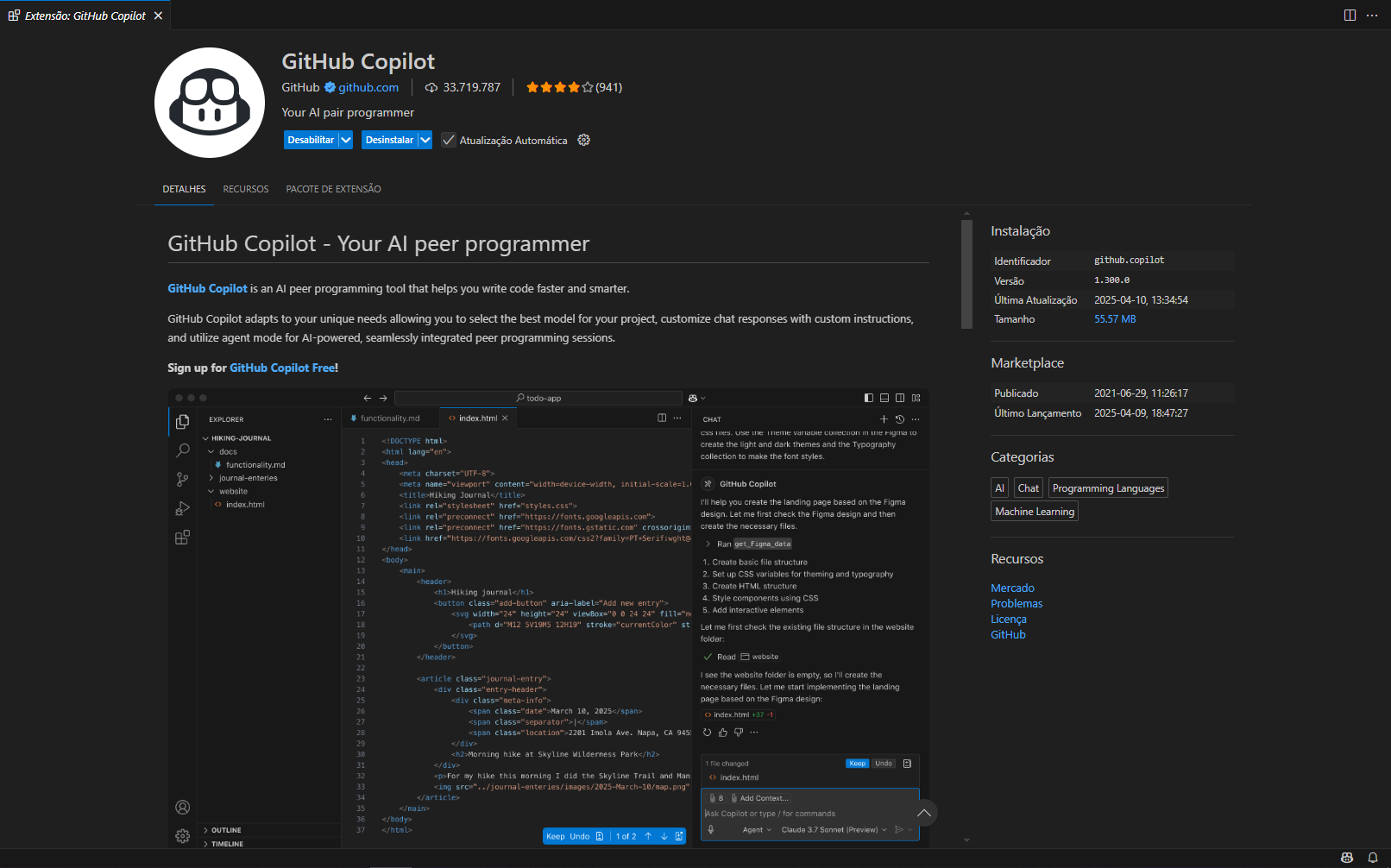The width and height of the screenshot is (1391, 868).
Task: Open the notifications bell in status bar
Action: point(1373,858)
